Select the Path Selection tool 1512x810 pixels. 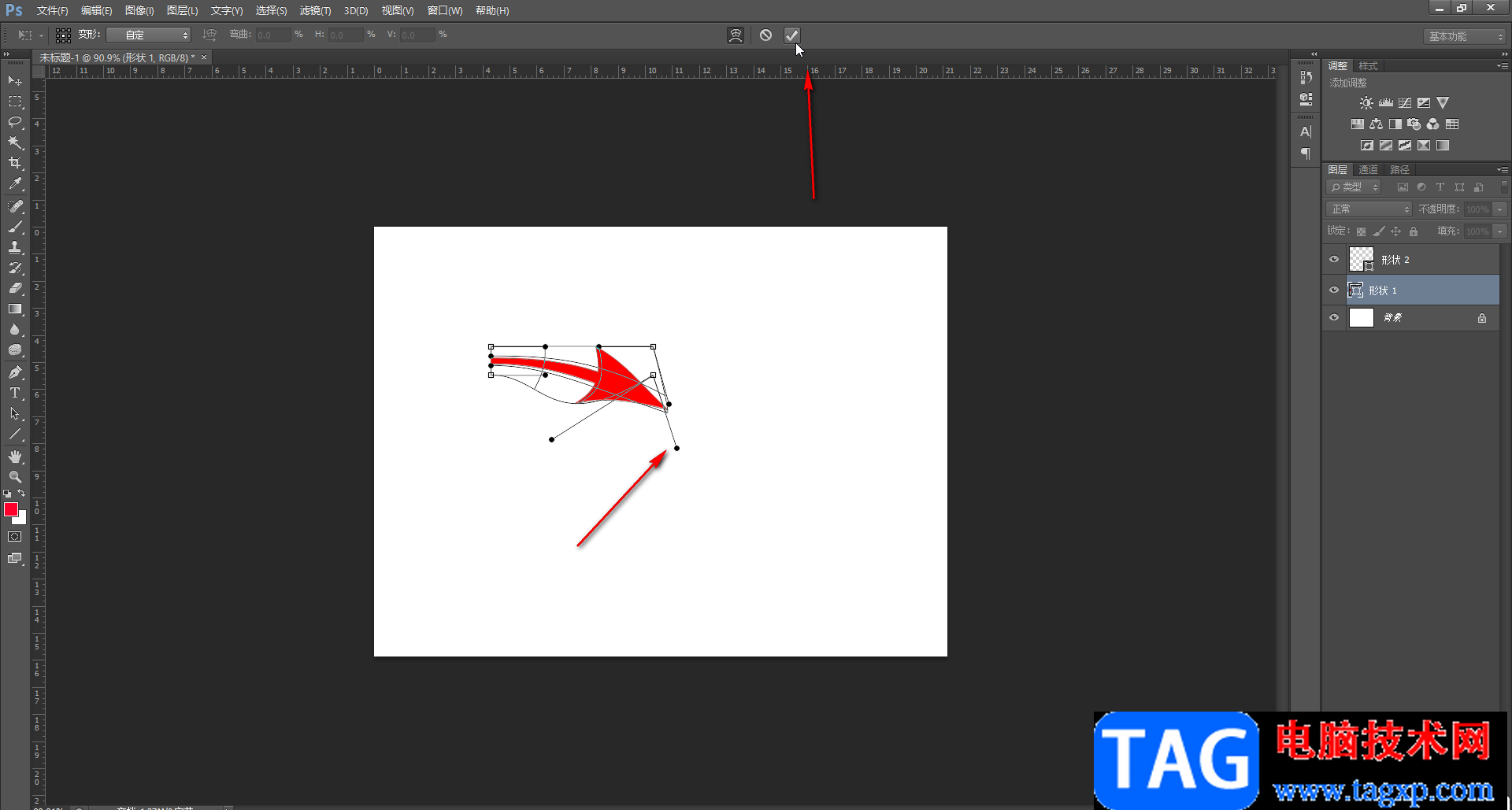point(15,413)
